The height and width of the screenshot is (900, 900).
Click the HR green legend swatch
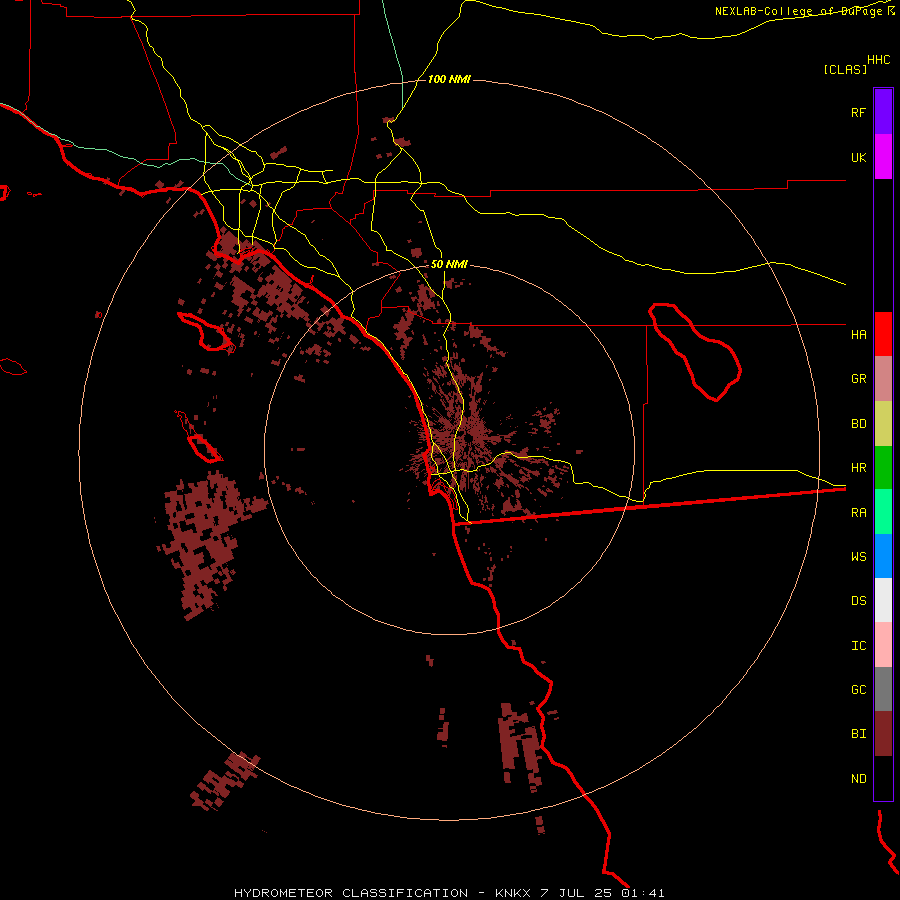[883, 468]
